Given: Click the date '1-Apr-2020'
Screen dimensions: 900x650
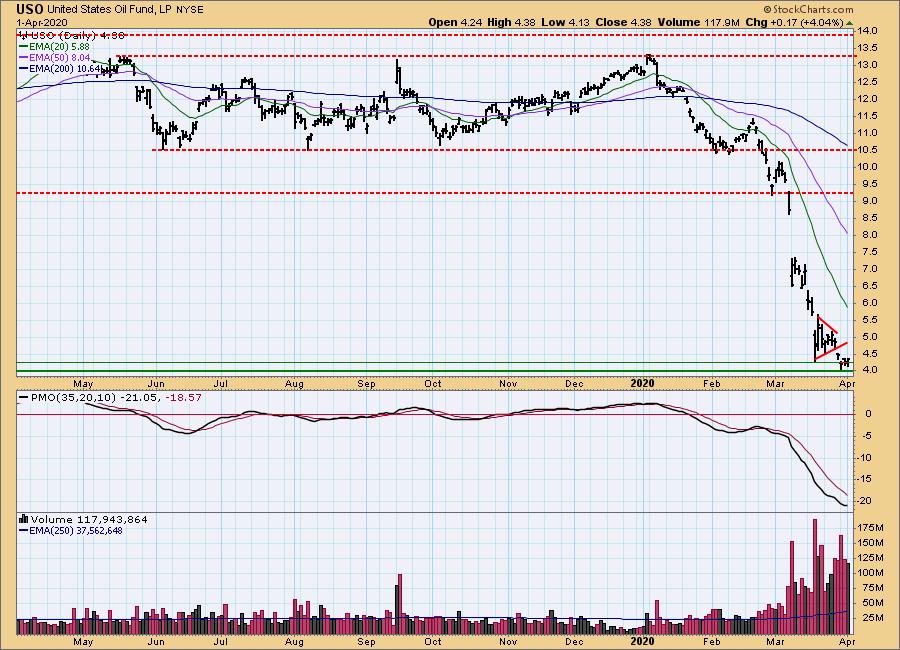Looking at the screenshot, I should click(x=41, y=23).
